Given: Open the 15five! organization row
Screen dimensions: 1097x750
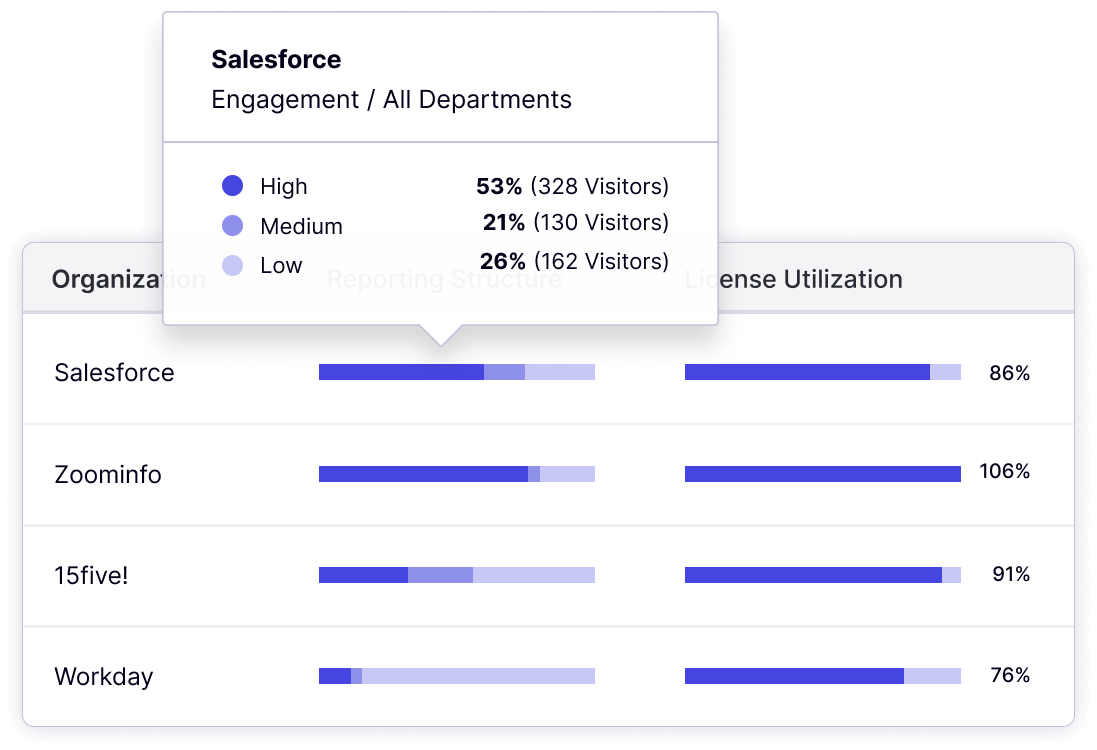Looking at the screenshot, I should pos(548,575).
